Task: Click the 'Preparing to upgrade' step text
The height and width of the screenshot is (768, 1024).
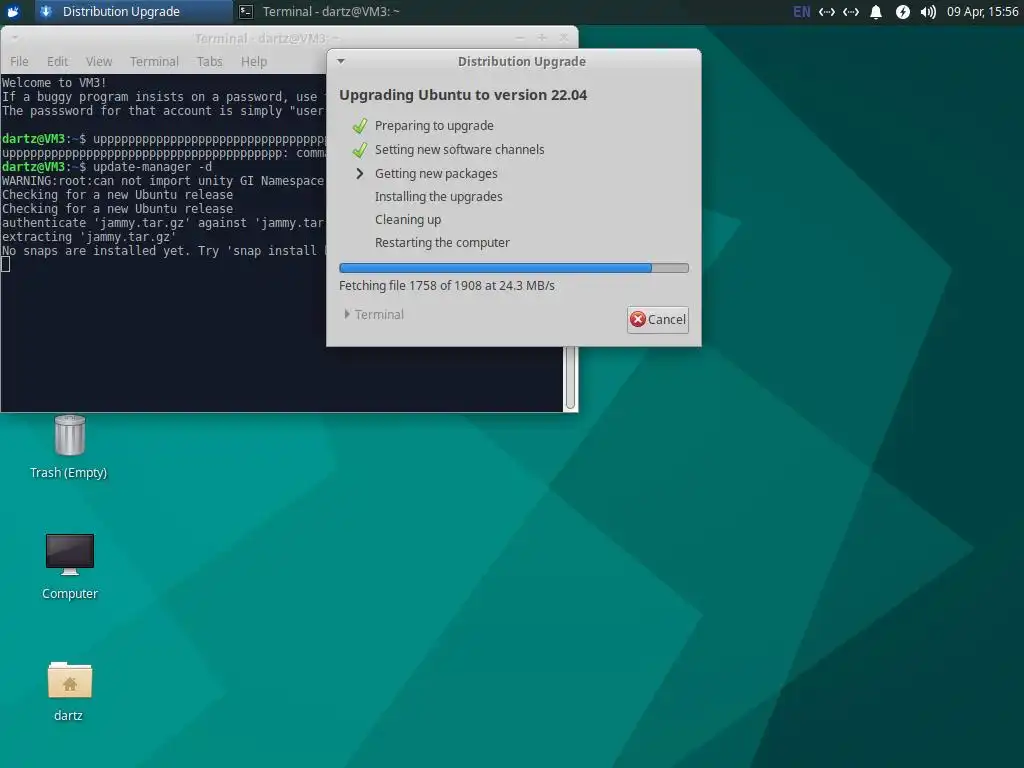Action: [x=434, y=125]
